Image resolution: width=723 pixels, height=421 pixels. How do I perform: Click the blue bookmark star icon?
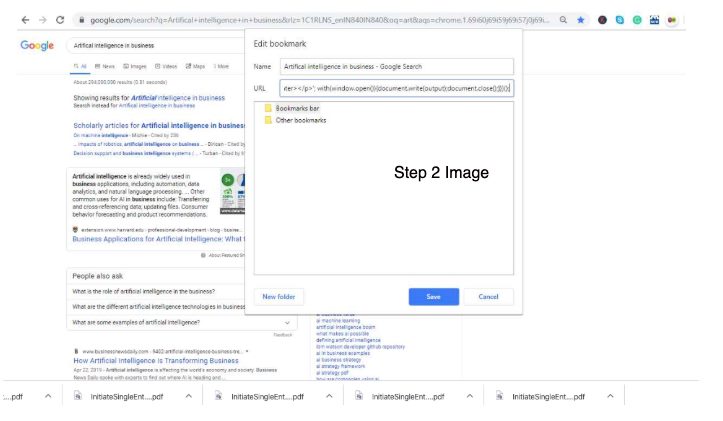tap(581, 20)
